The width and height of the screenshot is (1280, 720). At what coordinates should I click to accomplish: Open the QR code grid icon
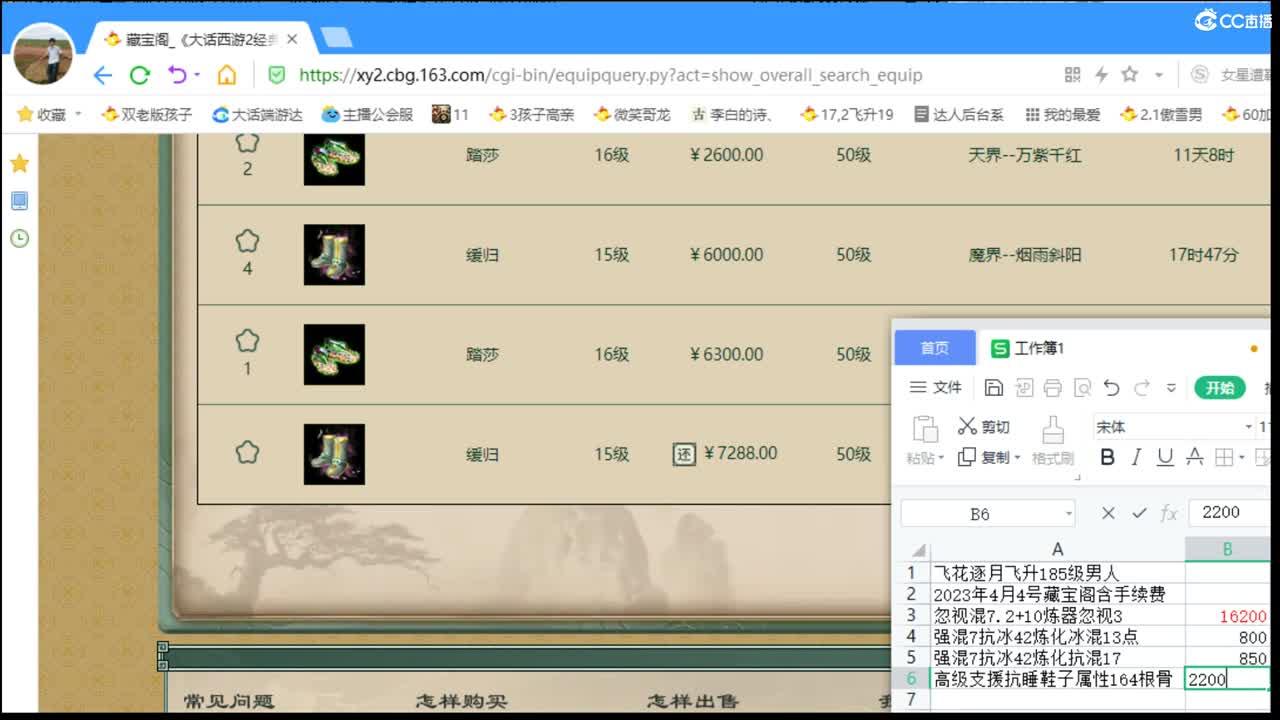tap(1073, 75)
